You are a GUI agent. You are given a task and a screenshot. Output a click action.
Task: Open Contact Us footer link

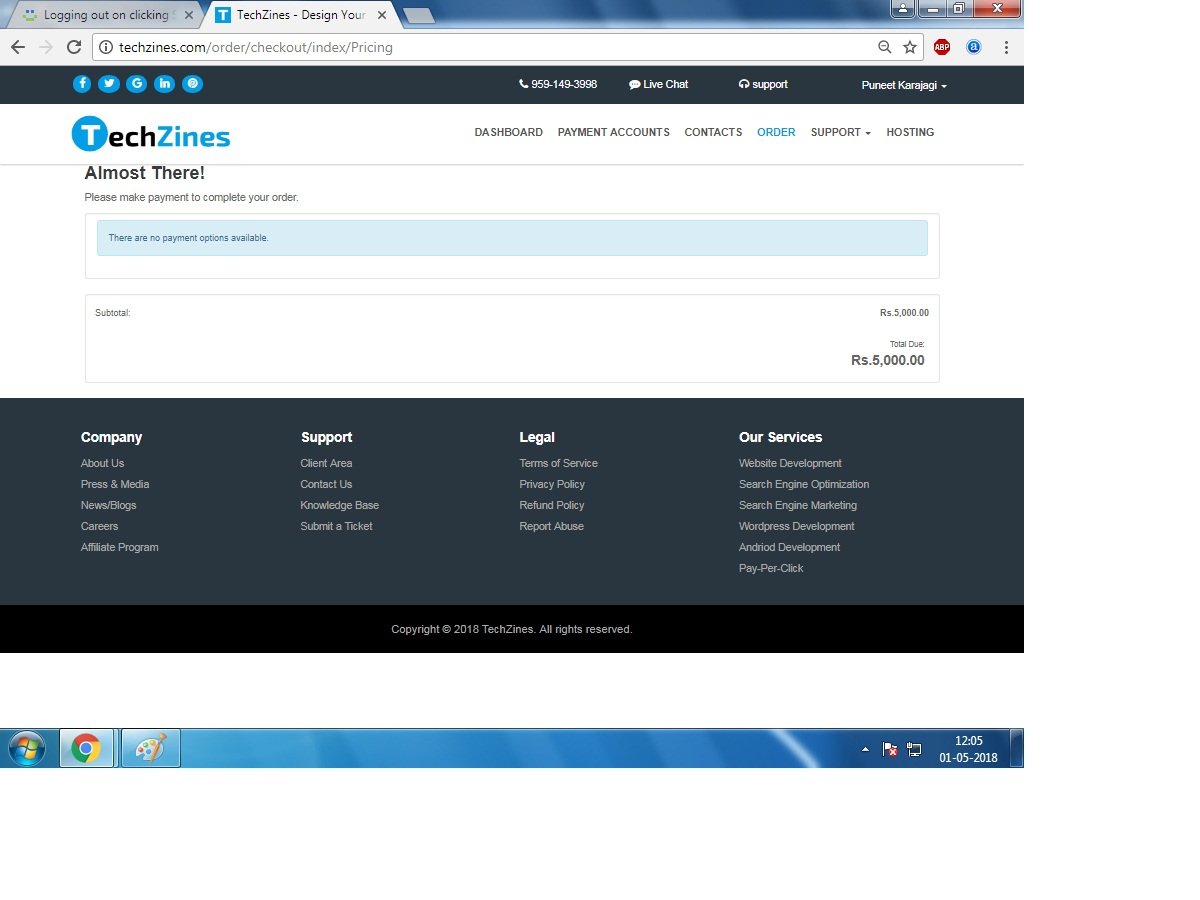click(326, 484)
